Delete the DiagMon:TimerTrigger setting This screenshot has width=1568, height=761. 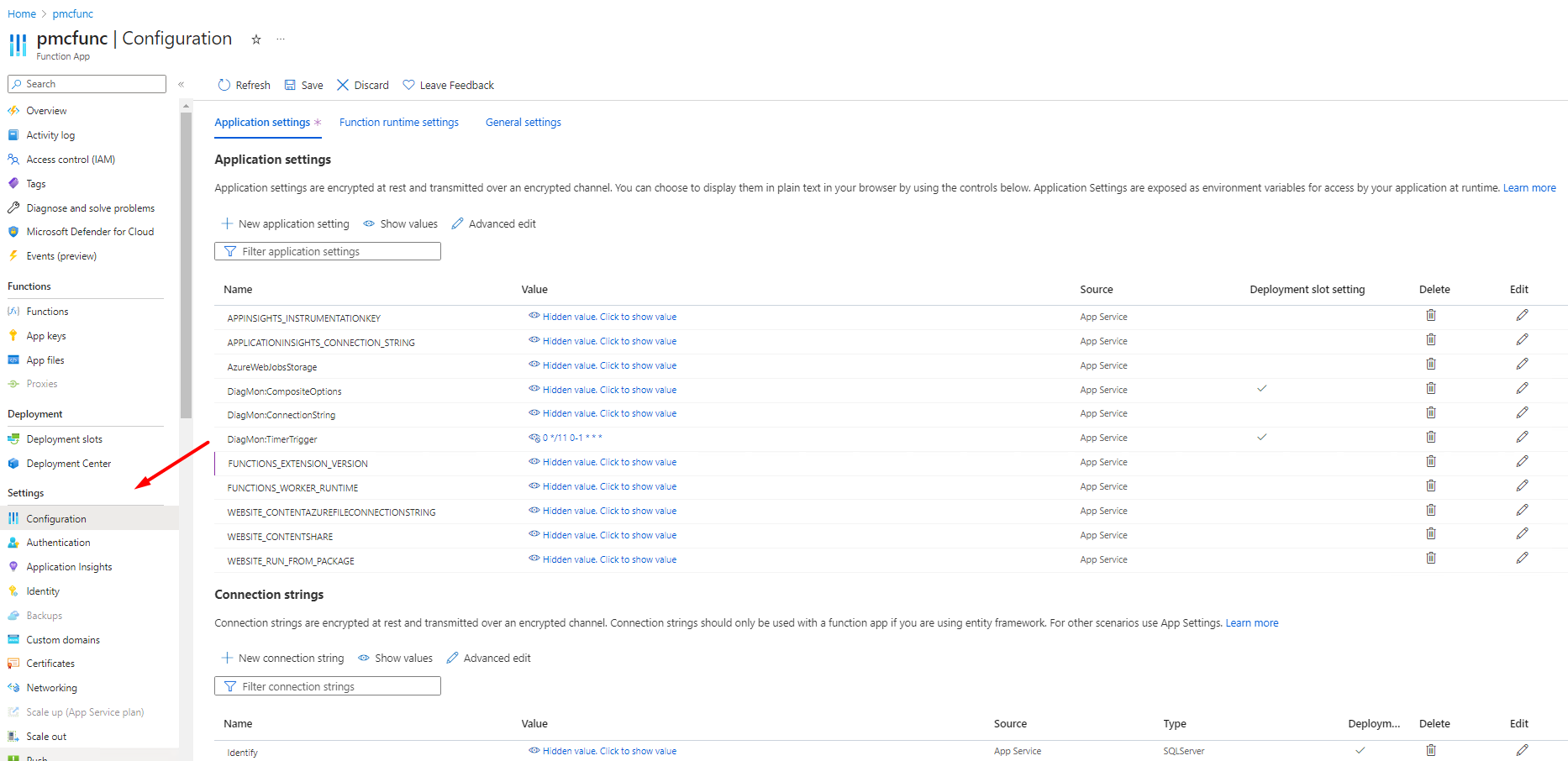click(1431, 438)
